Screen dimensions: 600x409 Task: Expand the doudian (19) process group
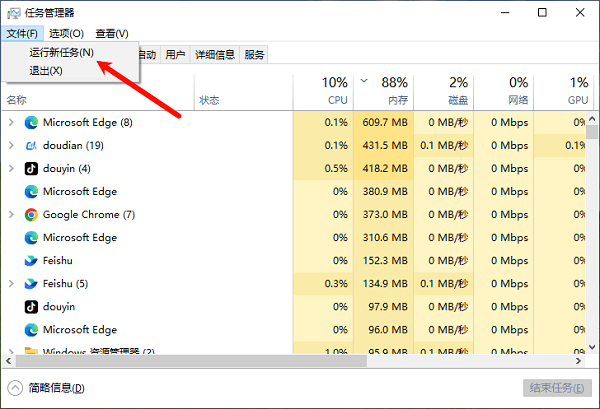pos(11,145)
